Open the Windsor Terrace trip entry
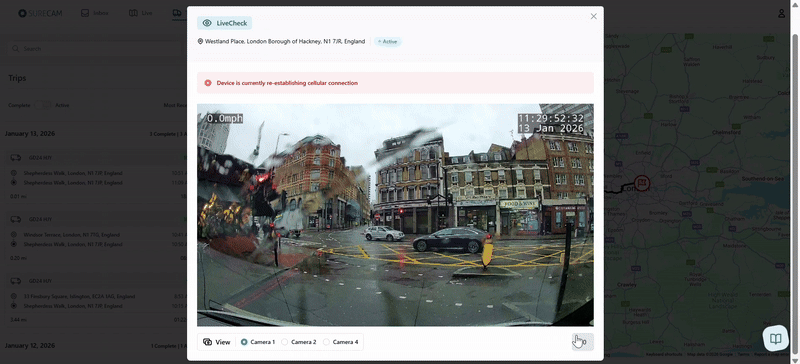Image resolution: width=800 pixels, height=364 pixels. 97,240
